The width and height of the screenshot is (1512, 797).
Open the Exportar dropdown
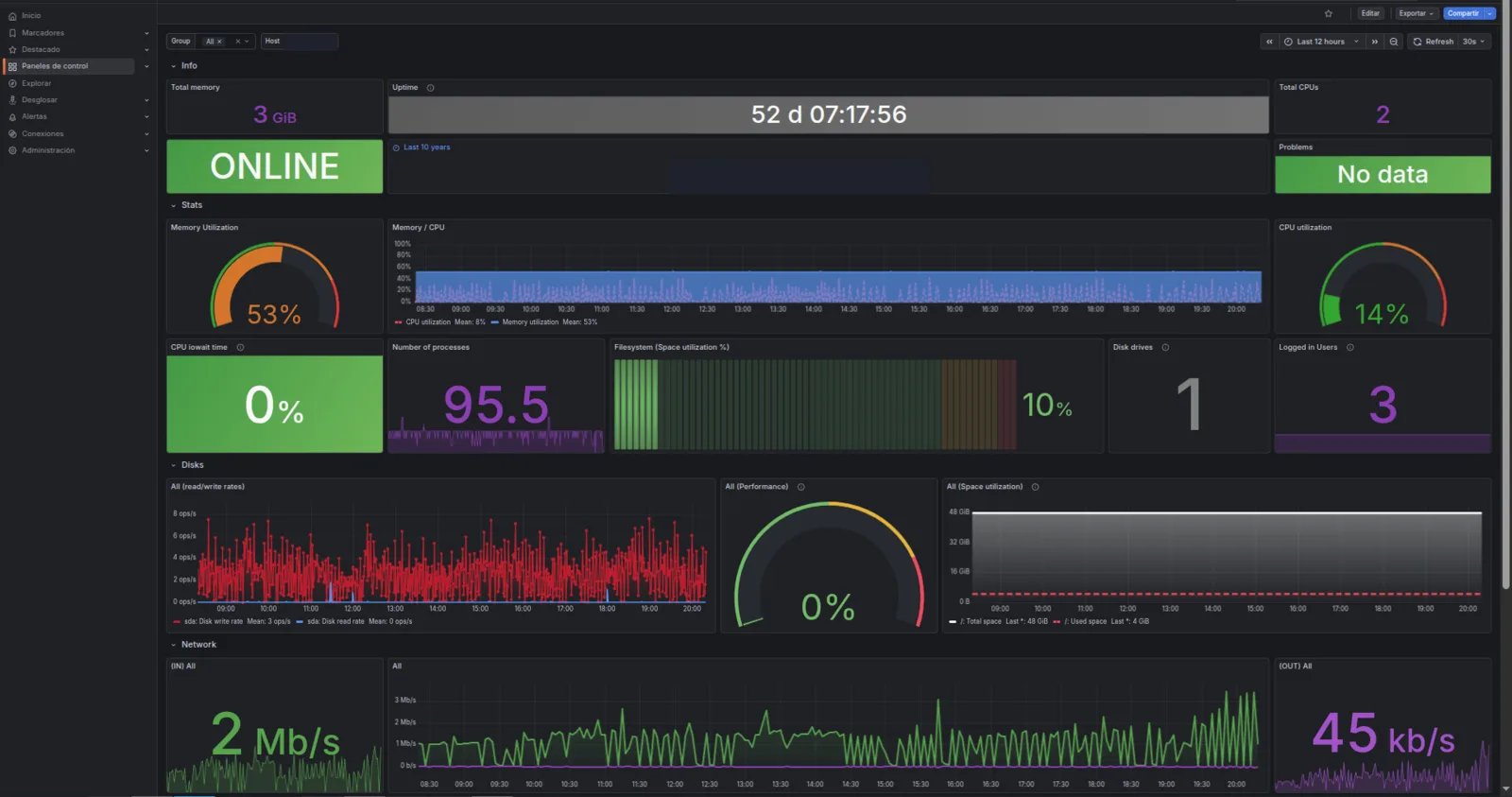pyautogui.click(x=1416, y=13)
